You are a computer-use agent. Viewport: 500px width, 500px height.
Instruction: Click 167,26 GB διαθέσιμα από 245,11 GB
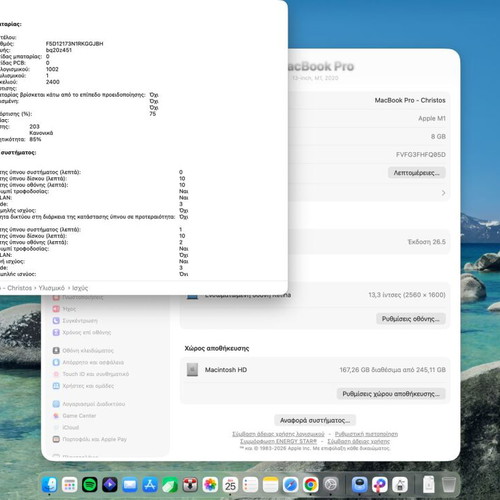[x=393, y=370]
